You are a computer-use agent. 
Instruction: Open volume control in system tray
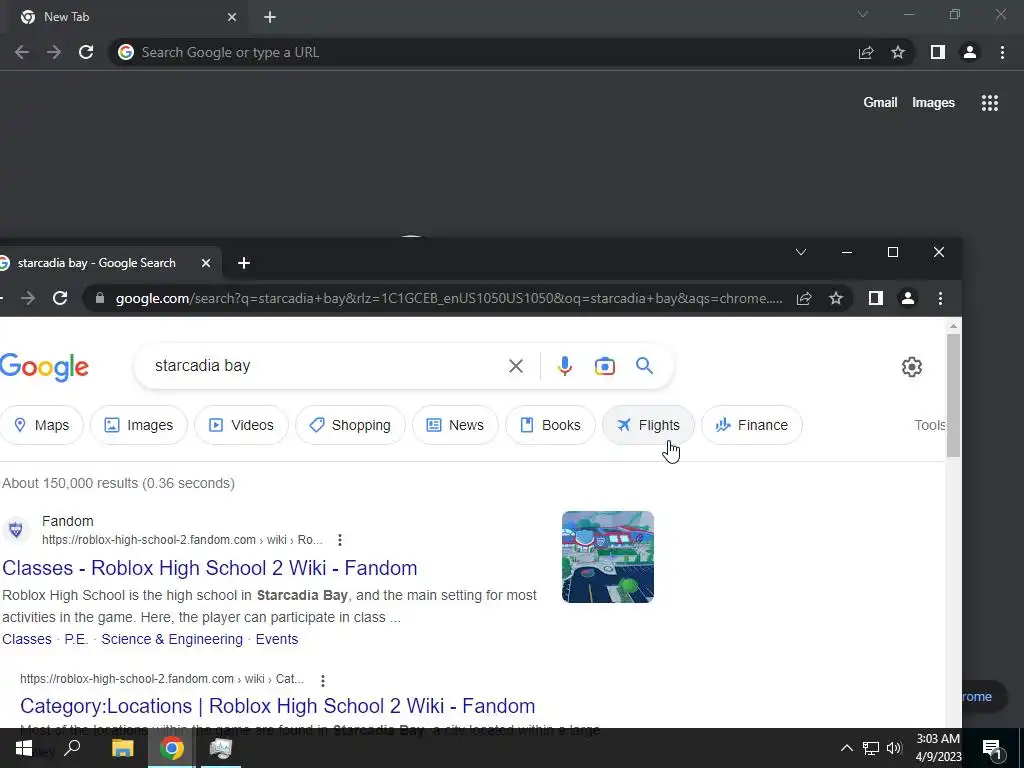(x=894, y=748)
